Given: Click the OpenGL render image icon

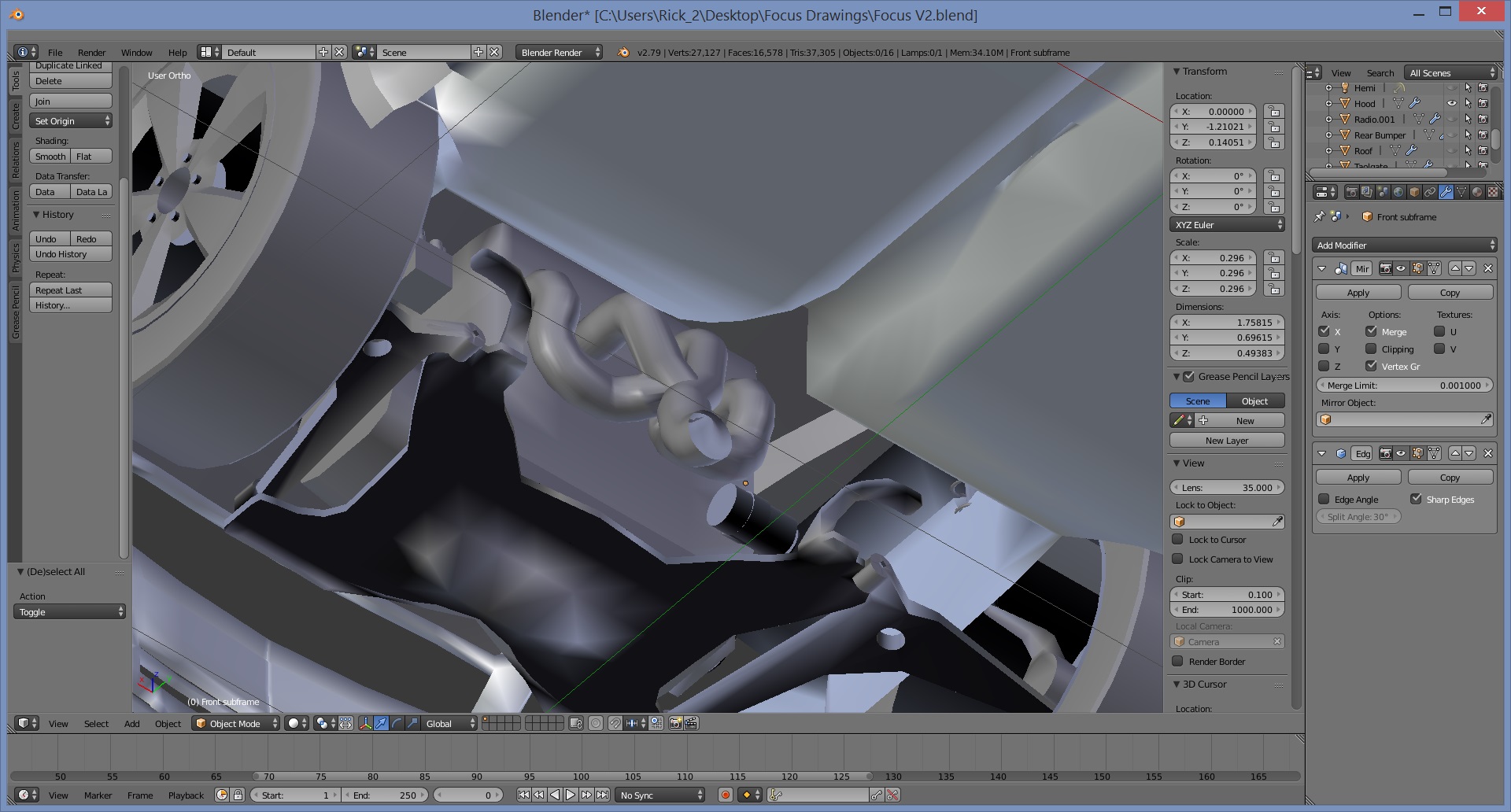Looking at the screenshot, I should click(x=675, y=723).
